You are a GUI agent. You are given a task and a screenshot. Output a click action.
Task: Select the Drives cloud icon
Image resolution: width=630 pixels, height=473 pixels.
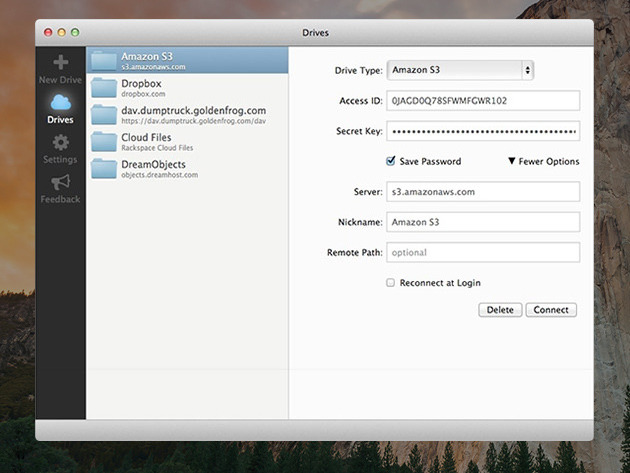point(61,102)
